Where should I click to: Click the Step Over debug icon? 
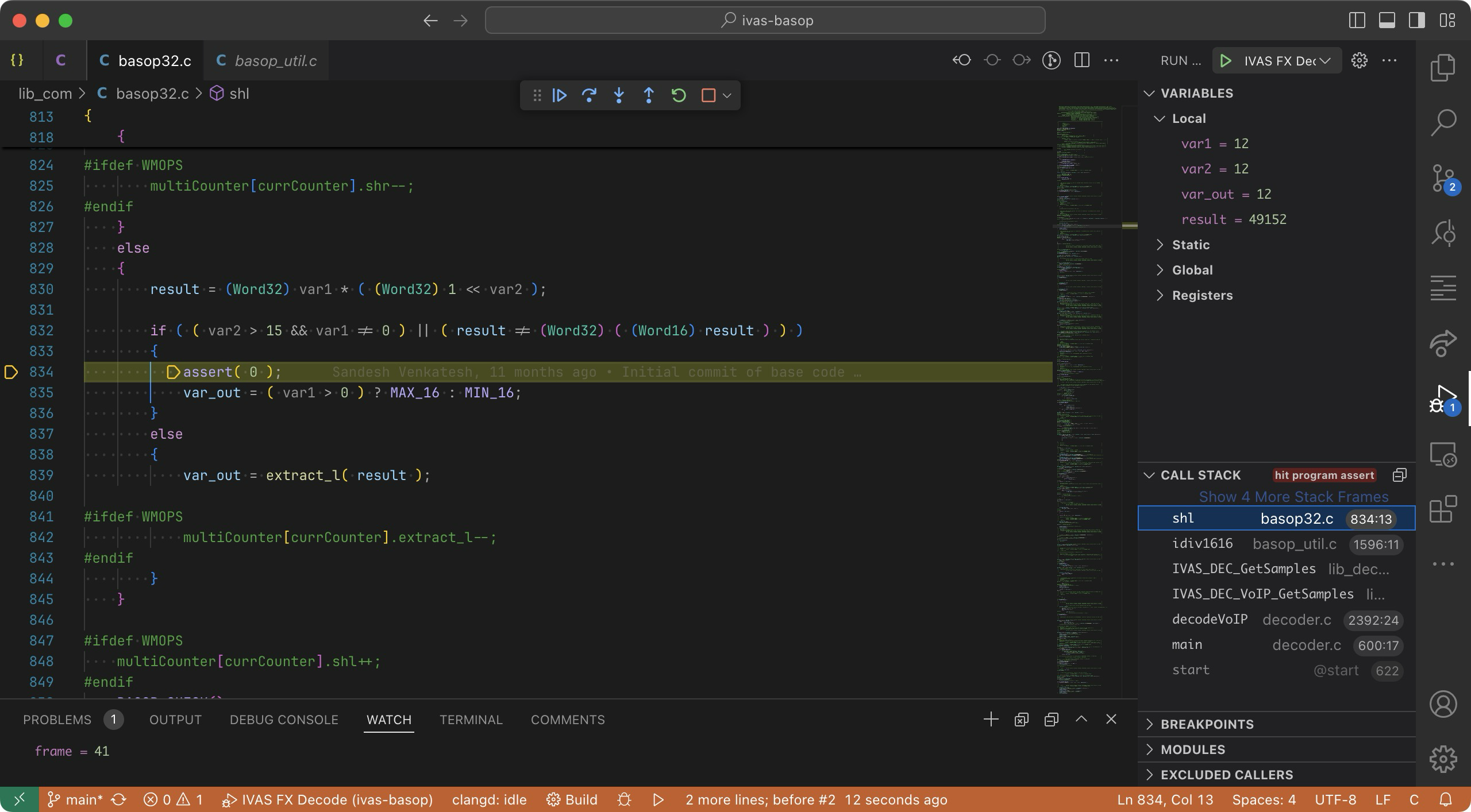pyautogui.click(x=589, y=95)
